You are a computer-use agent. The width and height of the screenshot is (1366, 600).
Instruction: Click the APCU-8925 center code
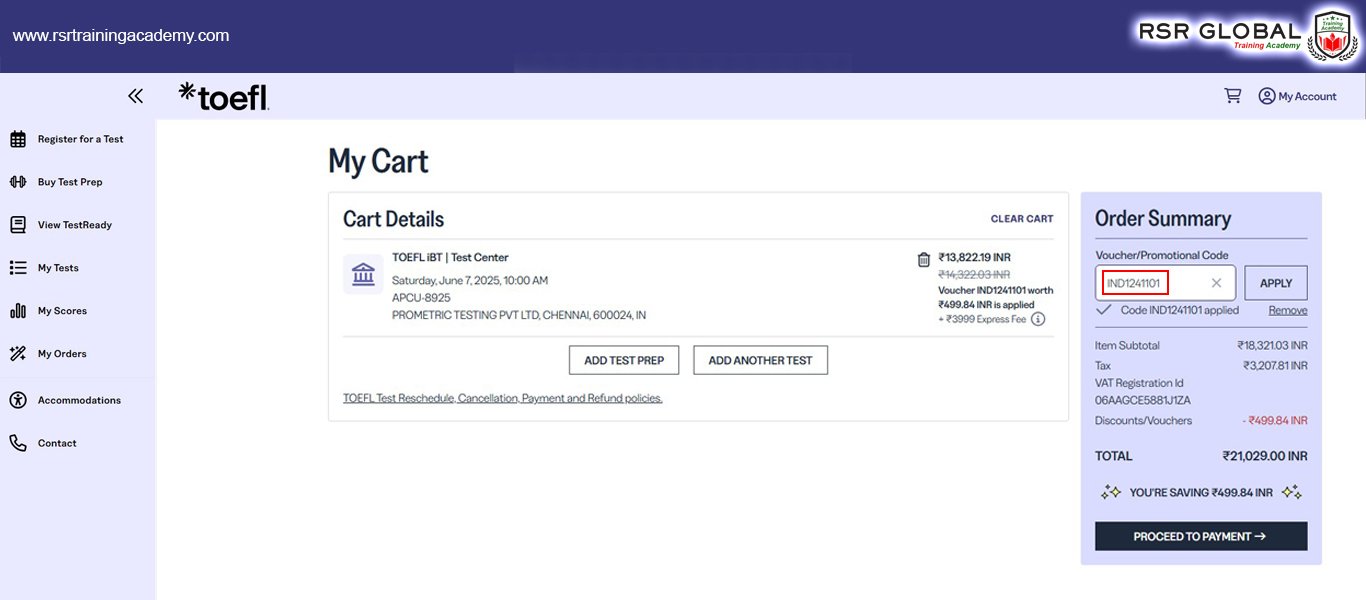pos(421,298)
